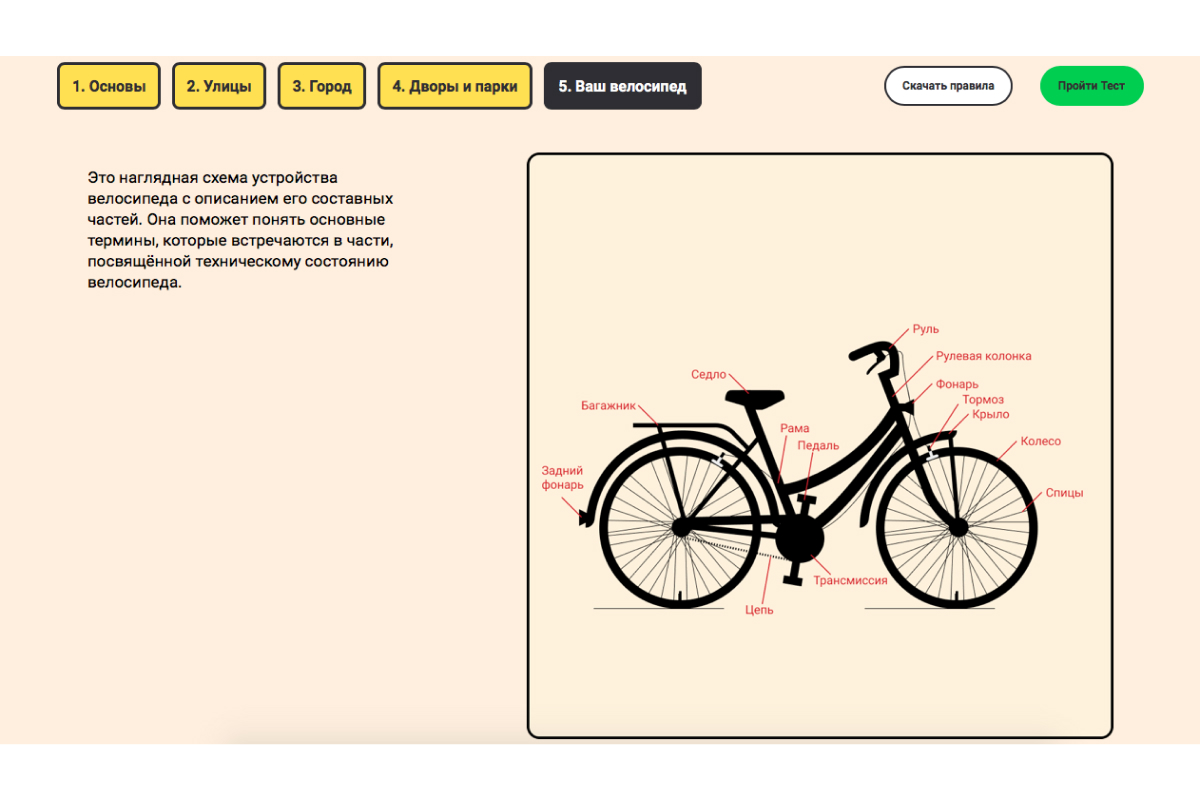Viewport: 1200px width, 800px height.
Task: Pick the 'Рулевая колонка' label
Action: (x=983, y=356)
